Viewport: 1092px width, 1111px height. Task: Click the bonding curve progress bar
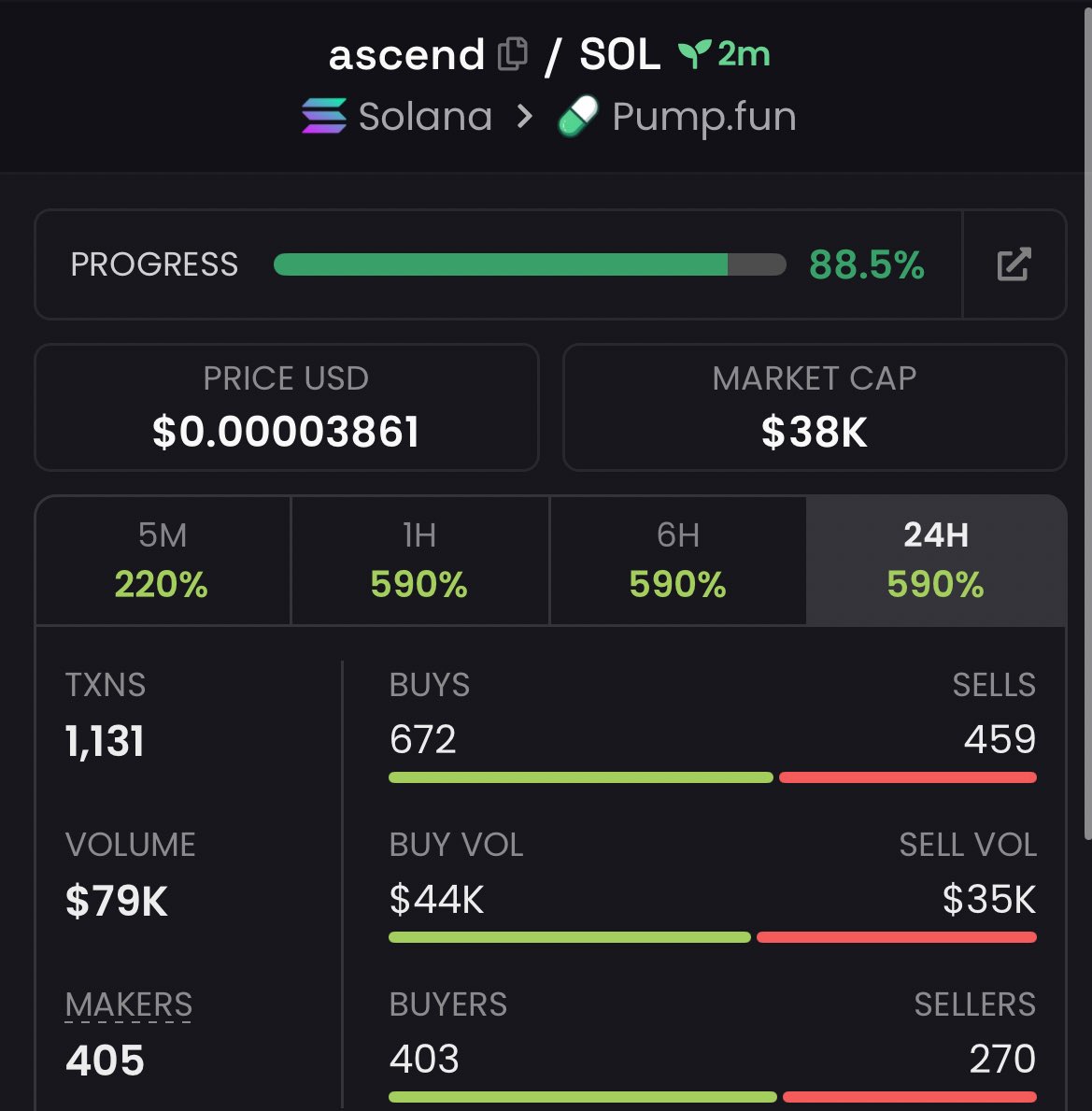[529, 264]
